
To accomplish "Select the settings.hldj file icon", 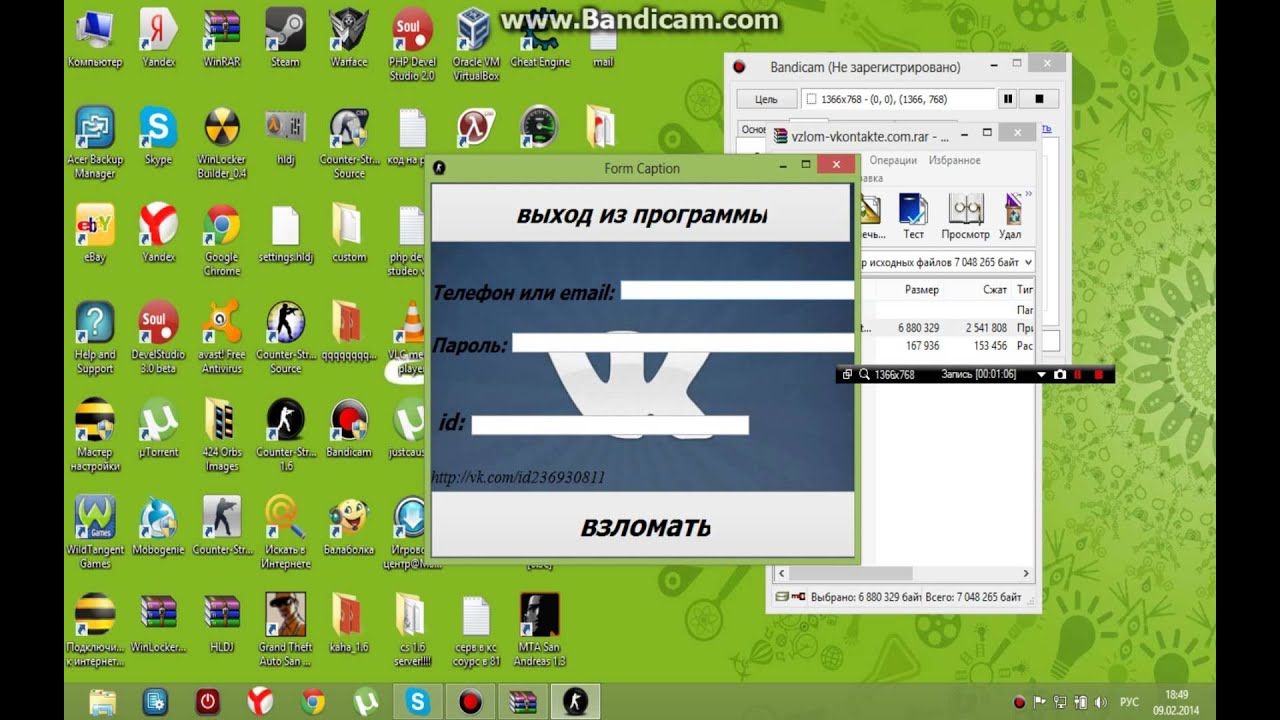I will tap(285, 233).
